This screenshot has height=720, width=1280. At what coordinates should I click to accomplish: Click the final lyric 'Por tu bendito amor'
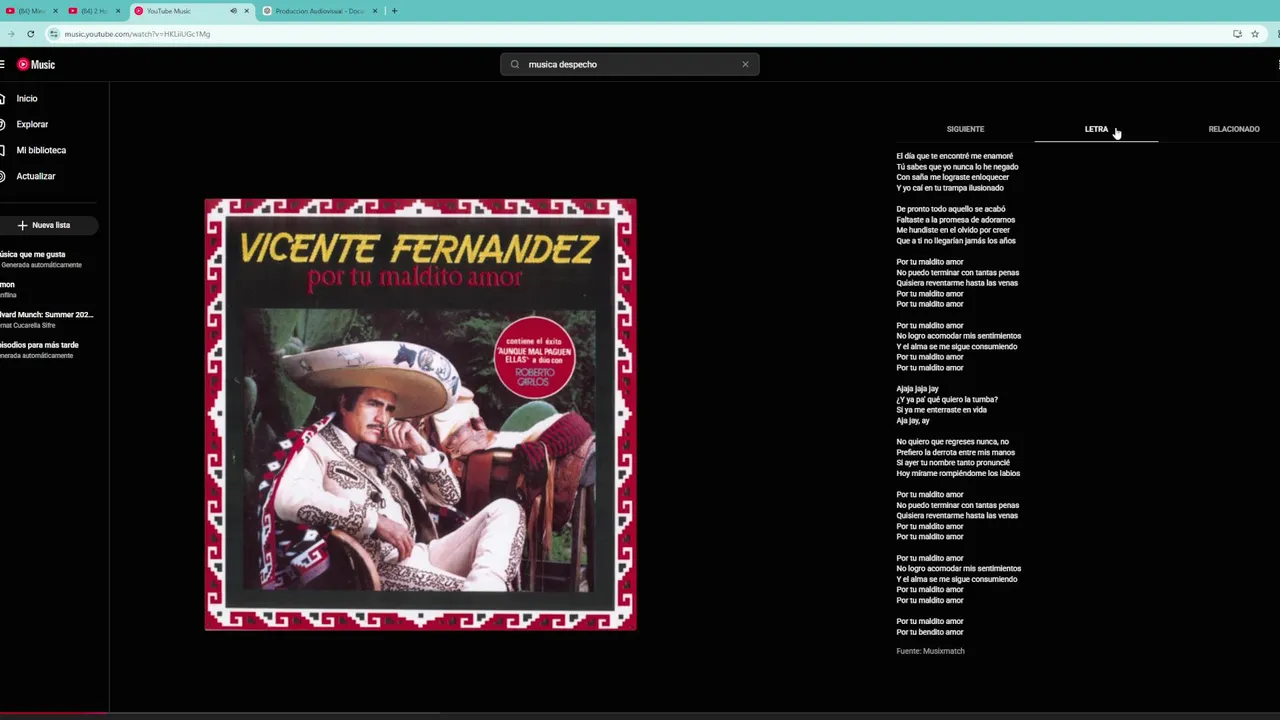coord(930,632)
